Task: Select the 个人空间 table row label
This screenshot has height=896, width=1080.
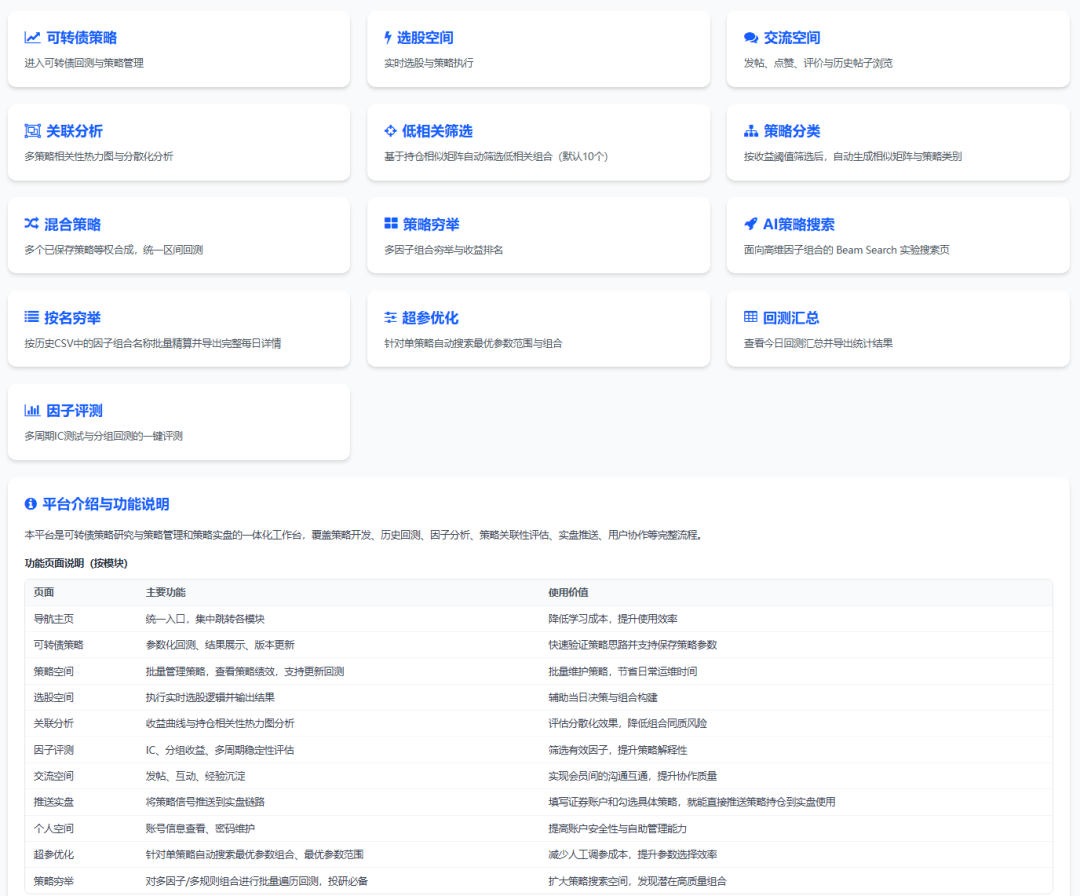Action: pyautogui.click(x=54, y=828)
